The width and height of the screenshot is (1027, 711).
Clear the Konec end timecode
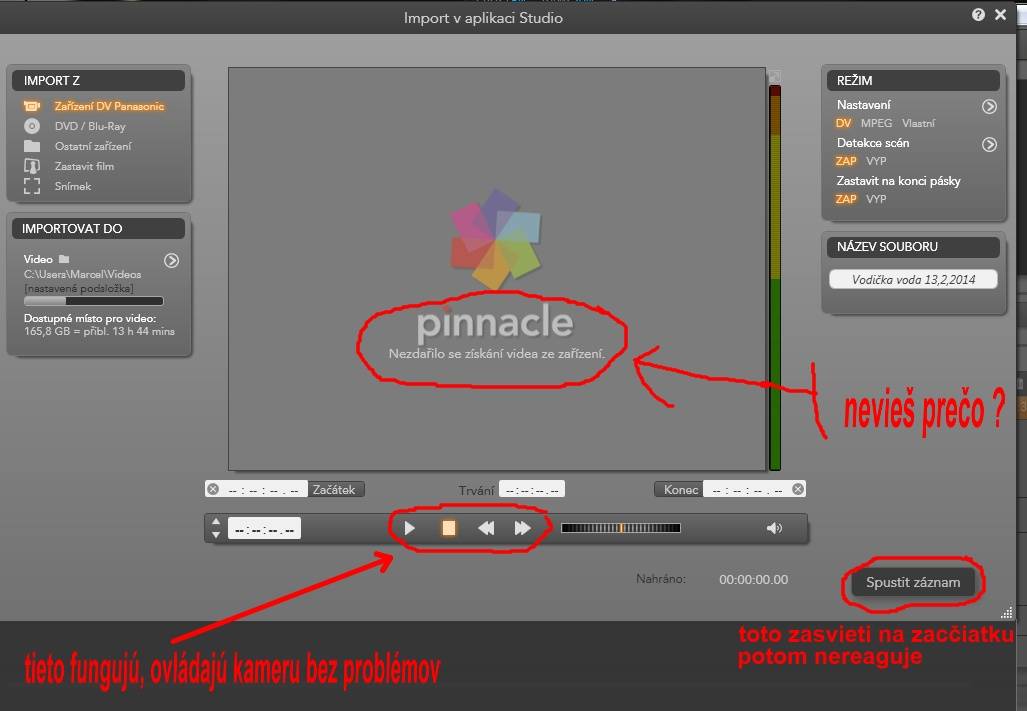(798, 489)
